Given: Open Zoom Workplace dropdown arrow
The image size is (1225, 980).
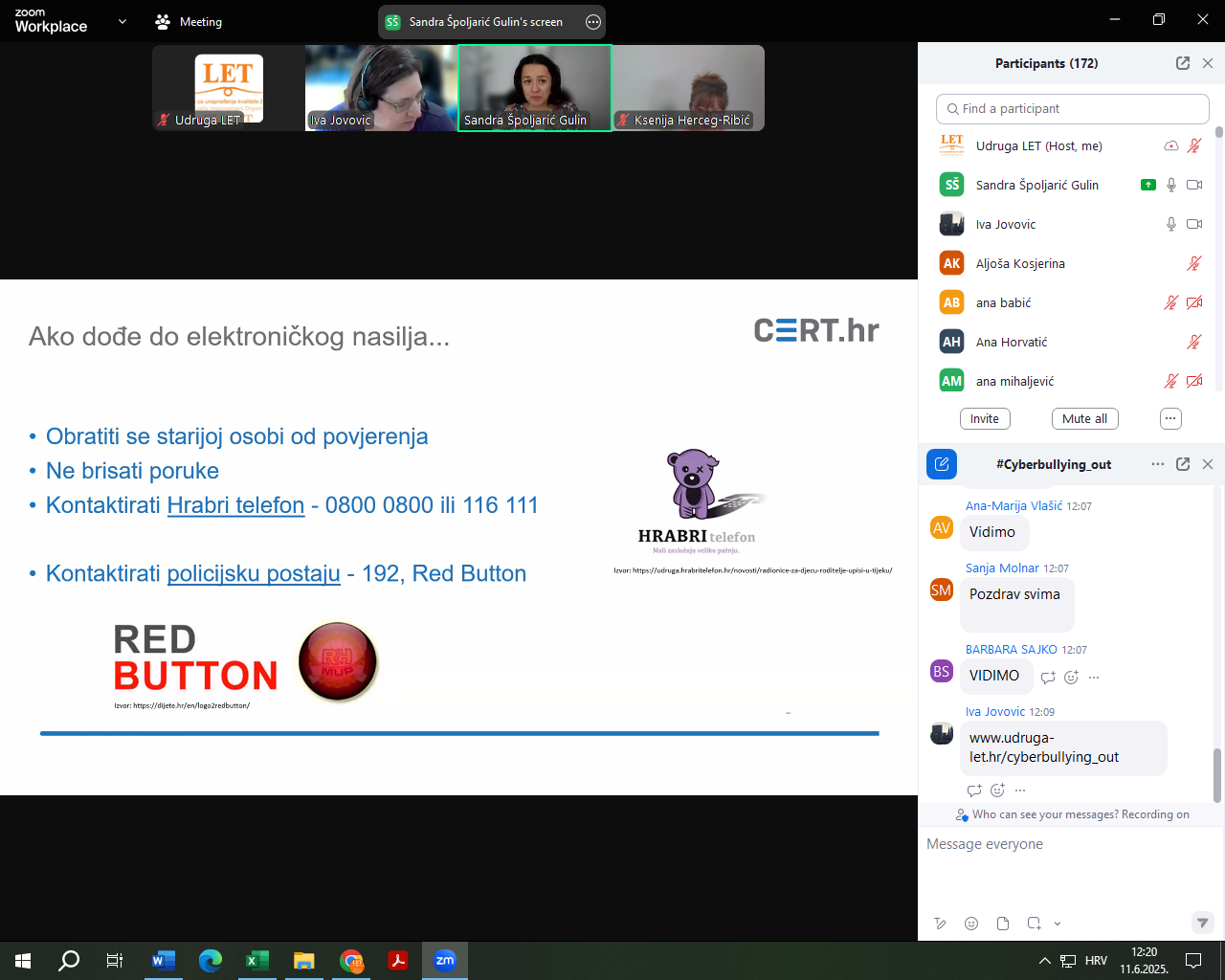Looking at the screenshot, I should (122, 21).
